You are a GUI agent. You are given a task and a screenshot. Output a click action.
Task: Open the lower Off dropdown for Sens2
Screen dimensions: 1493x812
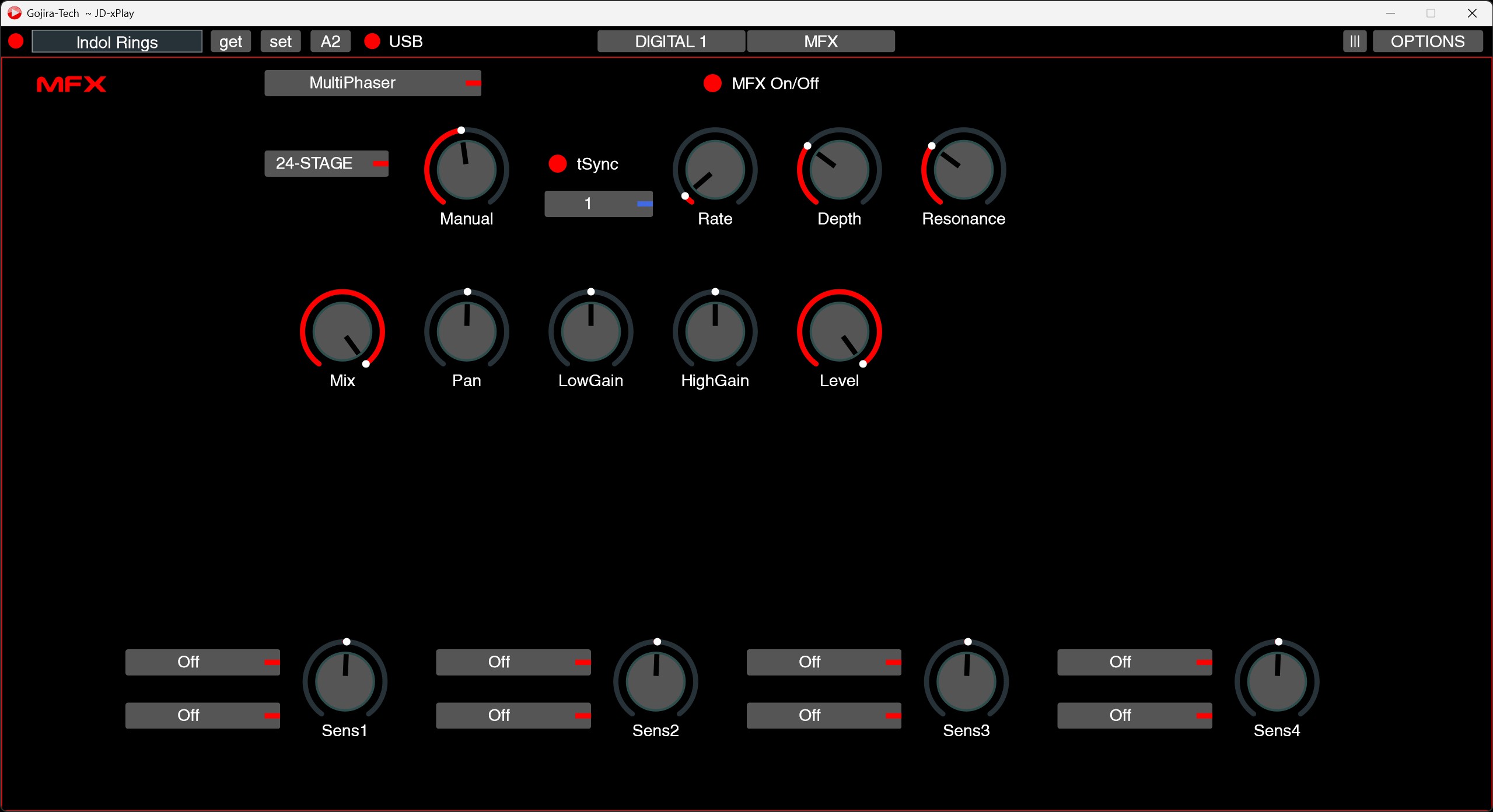(513, 715)
